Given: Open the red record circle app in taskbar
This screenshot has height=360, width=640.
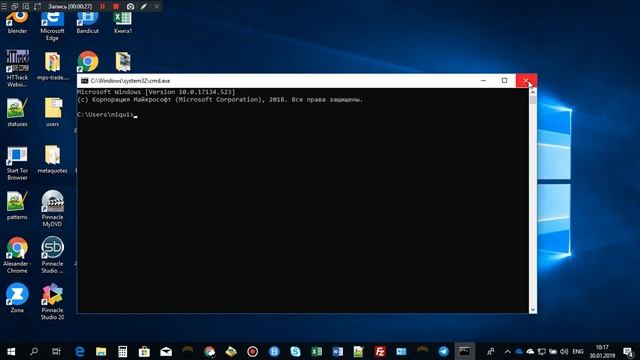Looking at the screenshot, I should point(252,351).
